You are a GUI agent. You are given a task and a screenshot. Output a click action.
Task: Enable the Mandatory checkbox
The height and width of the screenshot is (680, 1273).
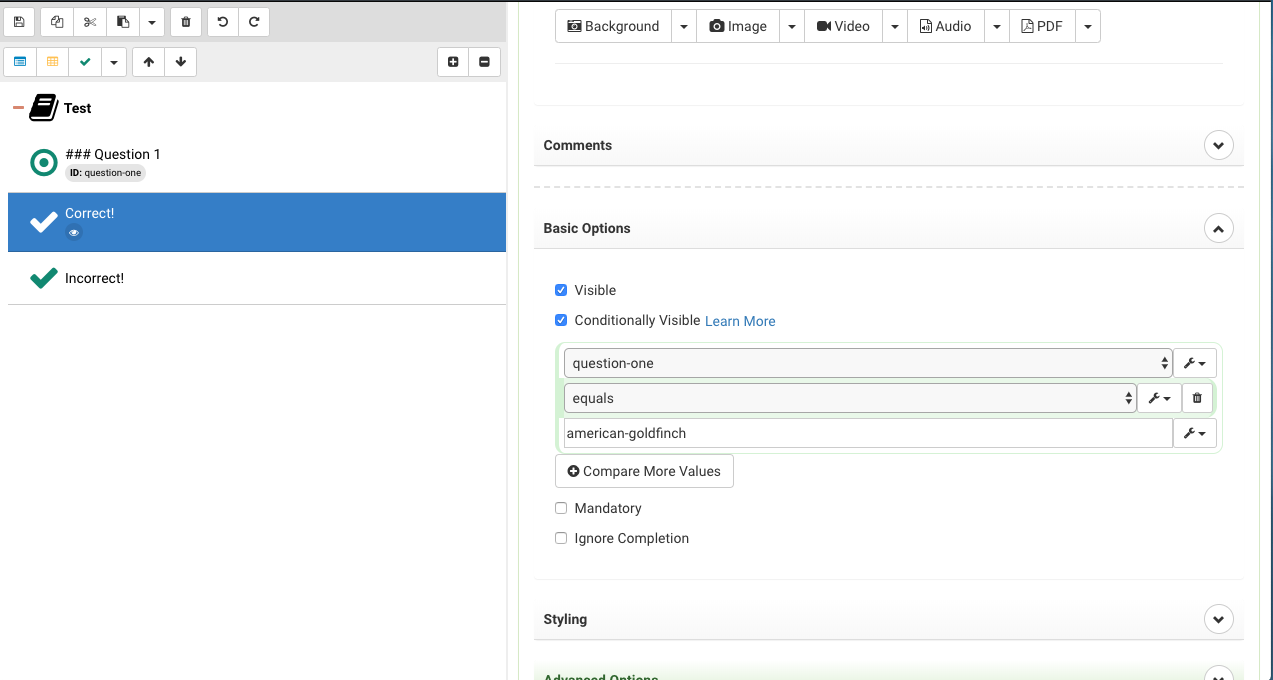[561, 508]
